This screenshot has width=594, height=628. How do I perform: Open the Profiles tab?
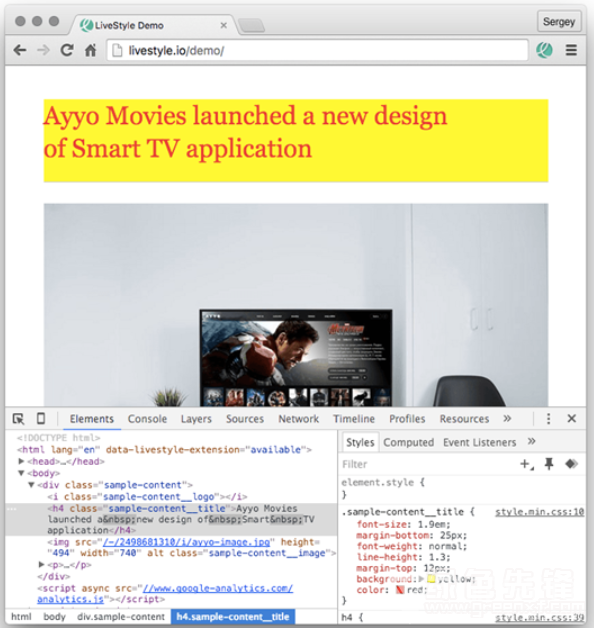click(407, 419)
